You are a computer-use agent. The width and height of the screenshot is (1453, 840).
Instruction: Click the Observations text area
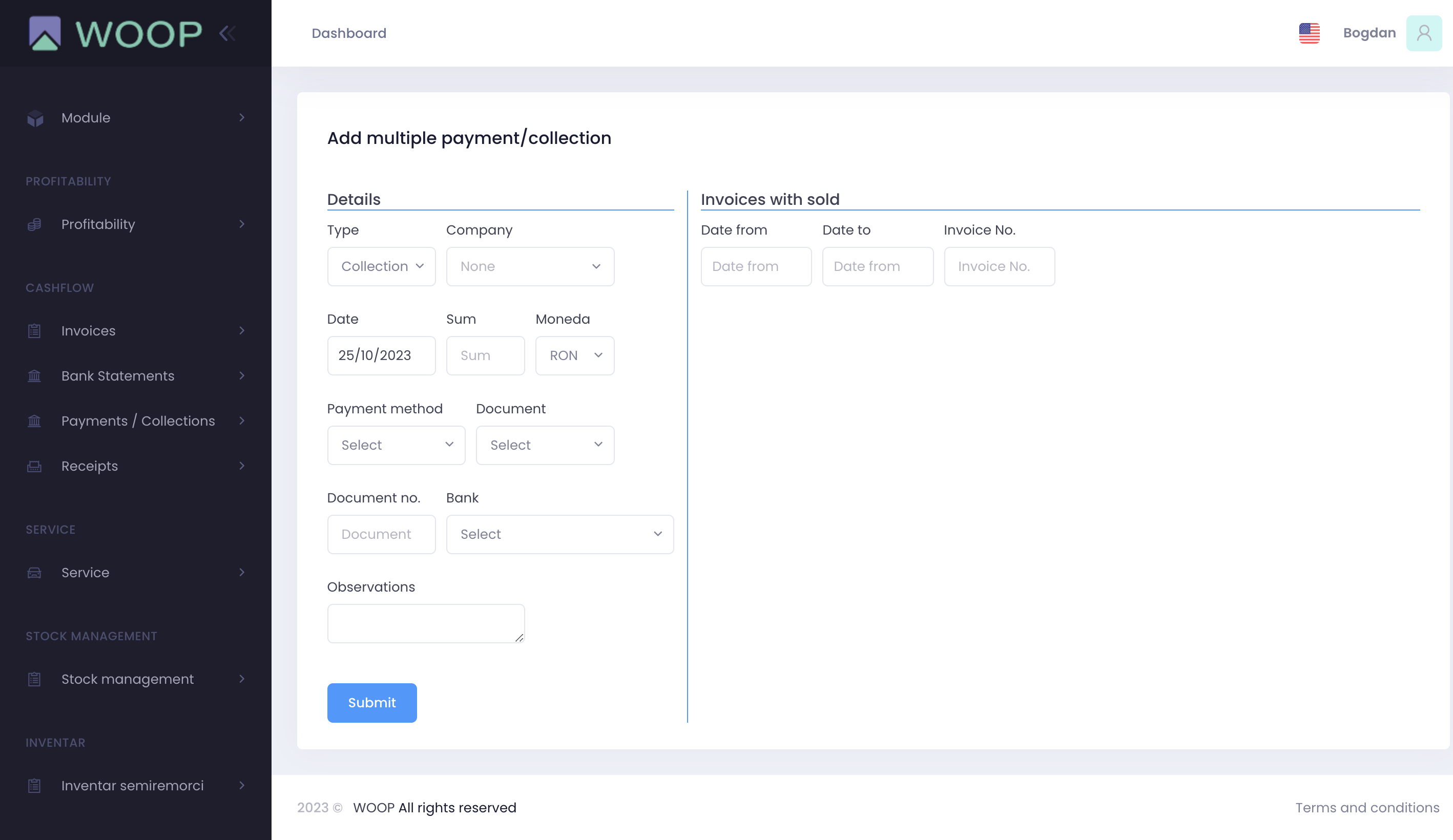coord(426,624)
